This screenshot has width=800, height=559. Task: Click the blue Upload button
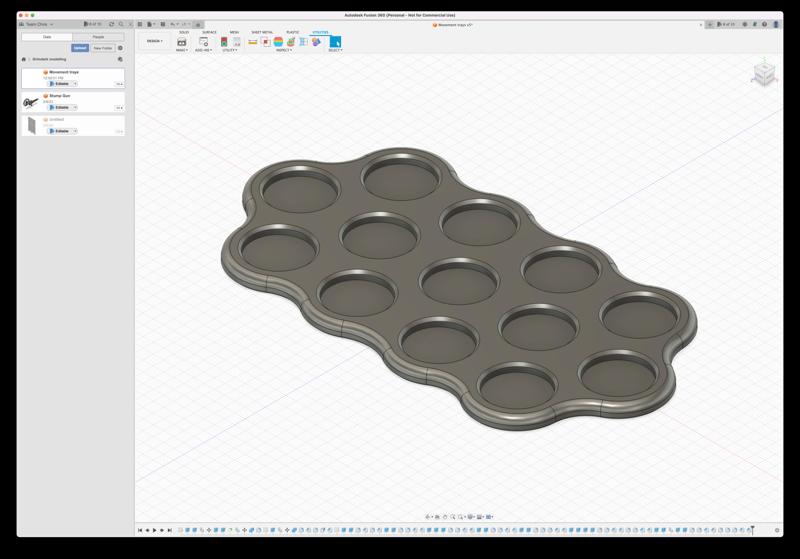coord(80,48)
